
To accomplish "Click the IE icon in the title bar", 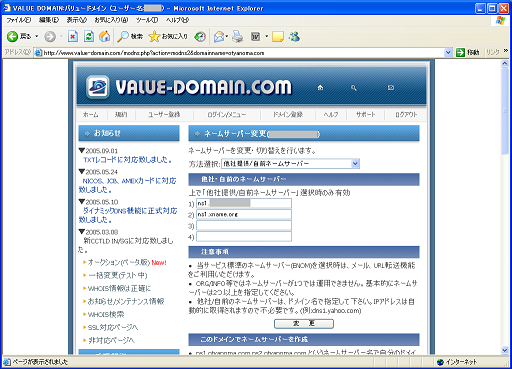I will pyautogui.click(x=7, y=8).
